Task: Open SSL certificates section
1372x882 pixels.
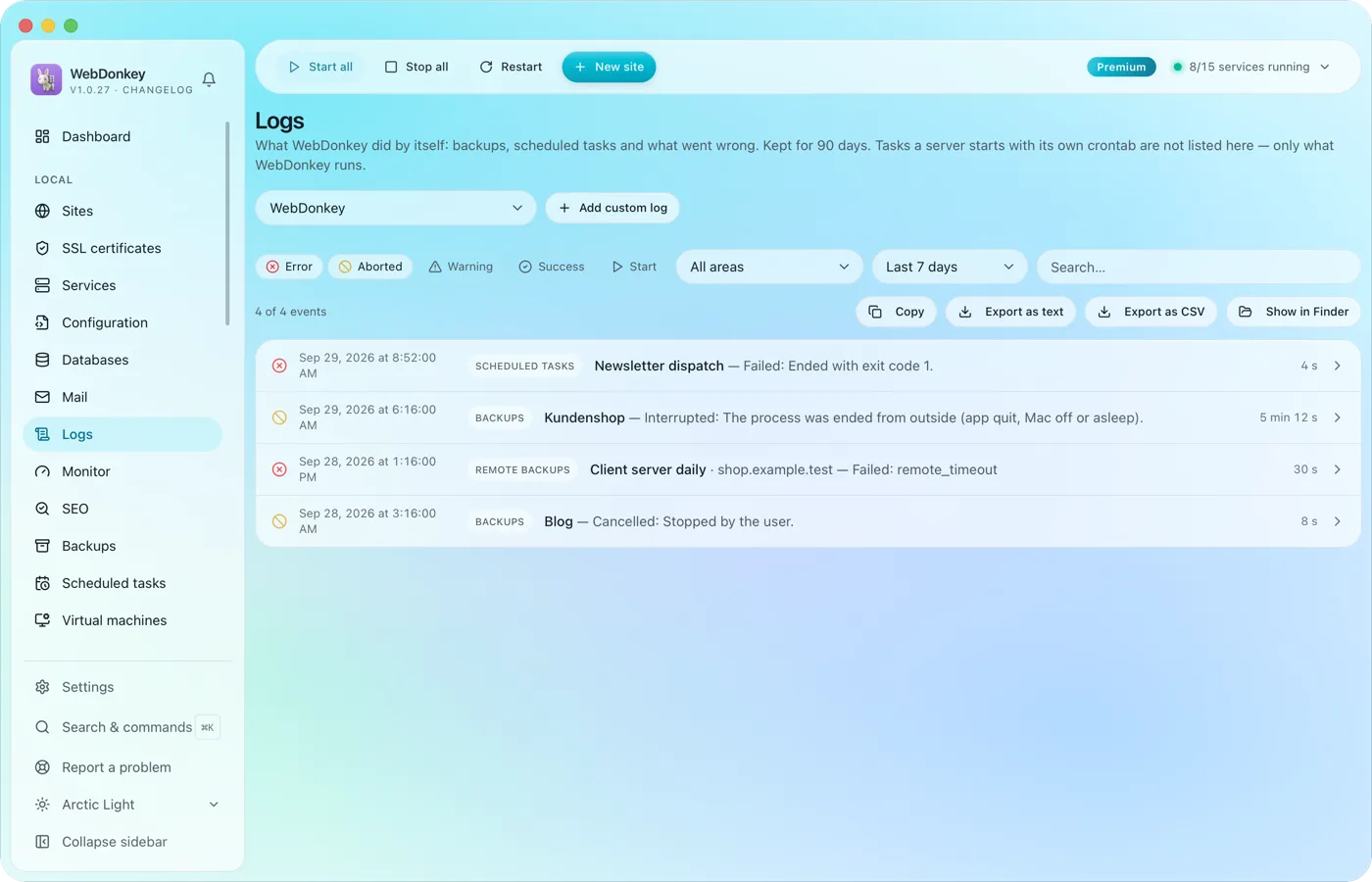Action: [122, 248]
